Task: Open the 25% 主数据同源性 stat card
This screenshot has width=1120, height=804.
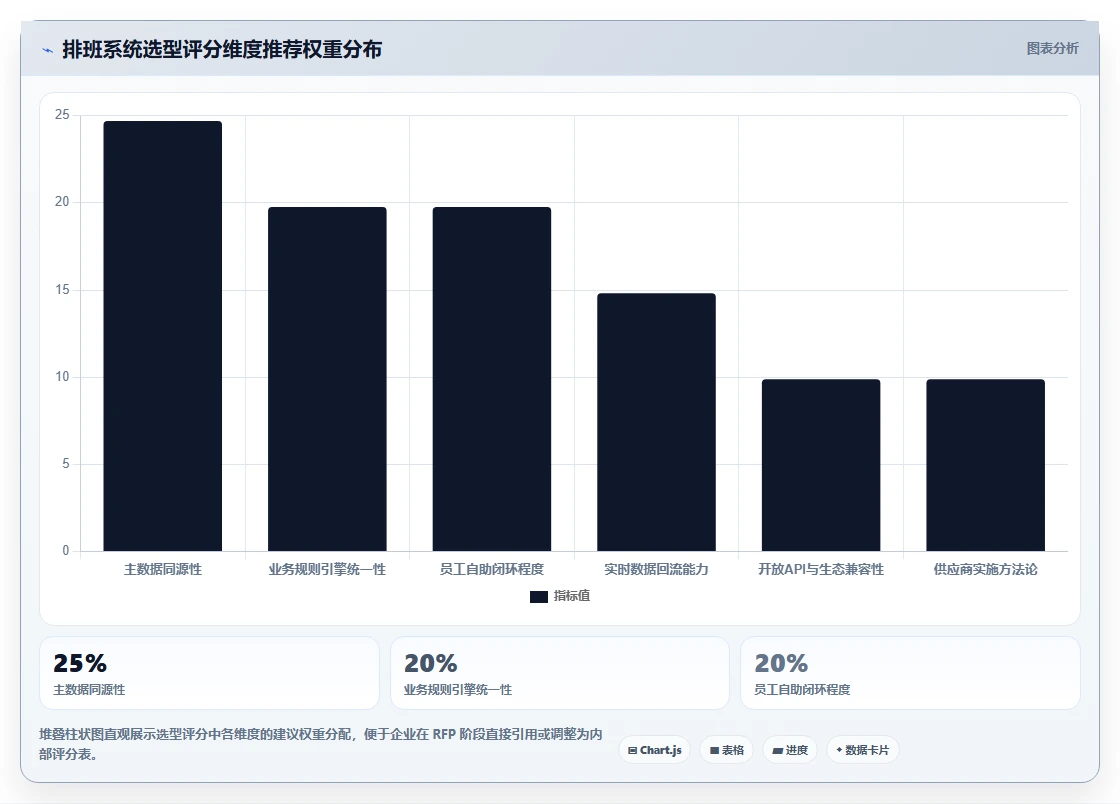Action: 209,673
